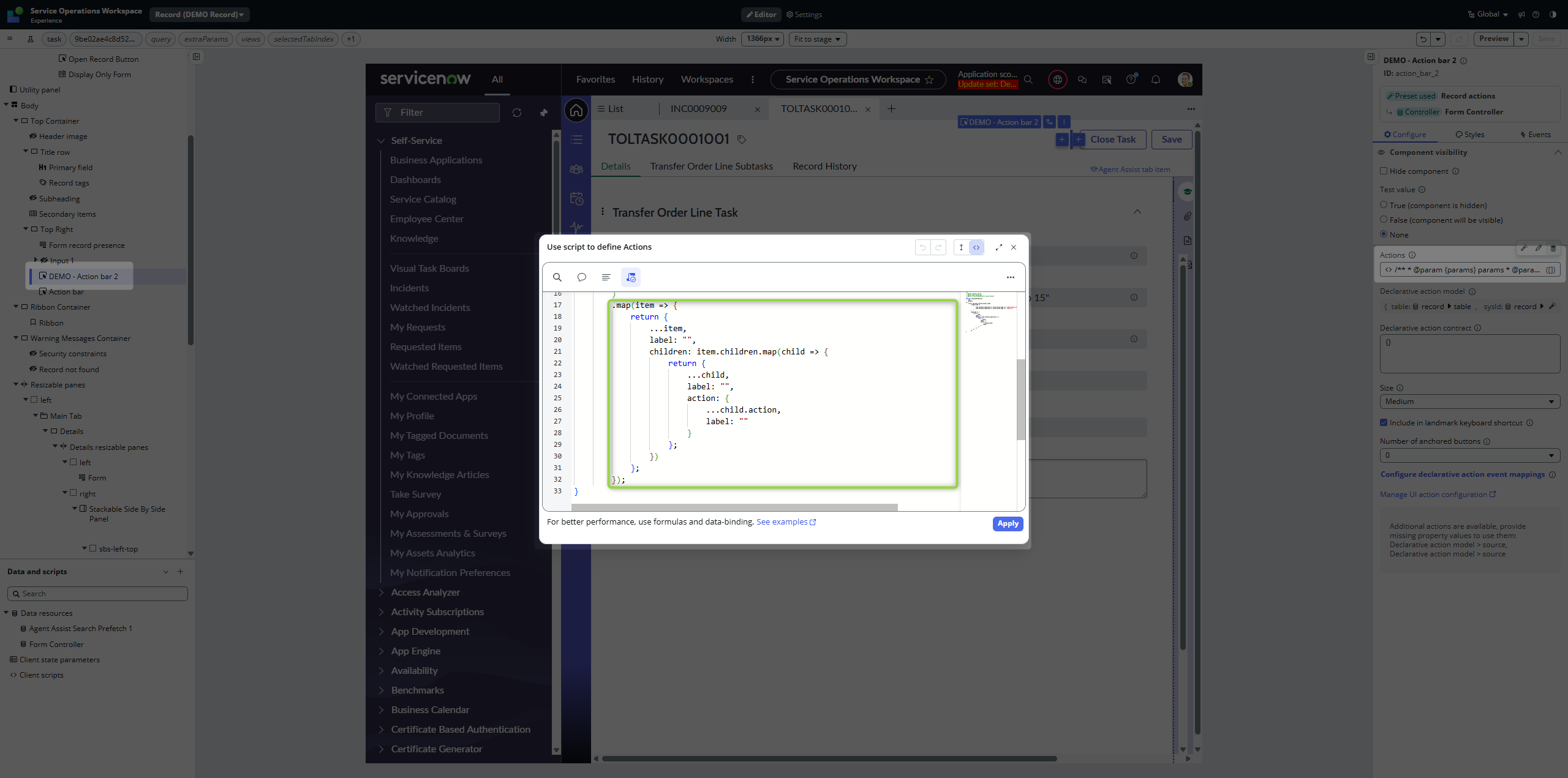
Task: Expand the script editor dialog to fullscreen
Action: click(x=998, y=247)
